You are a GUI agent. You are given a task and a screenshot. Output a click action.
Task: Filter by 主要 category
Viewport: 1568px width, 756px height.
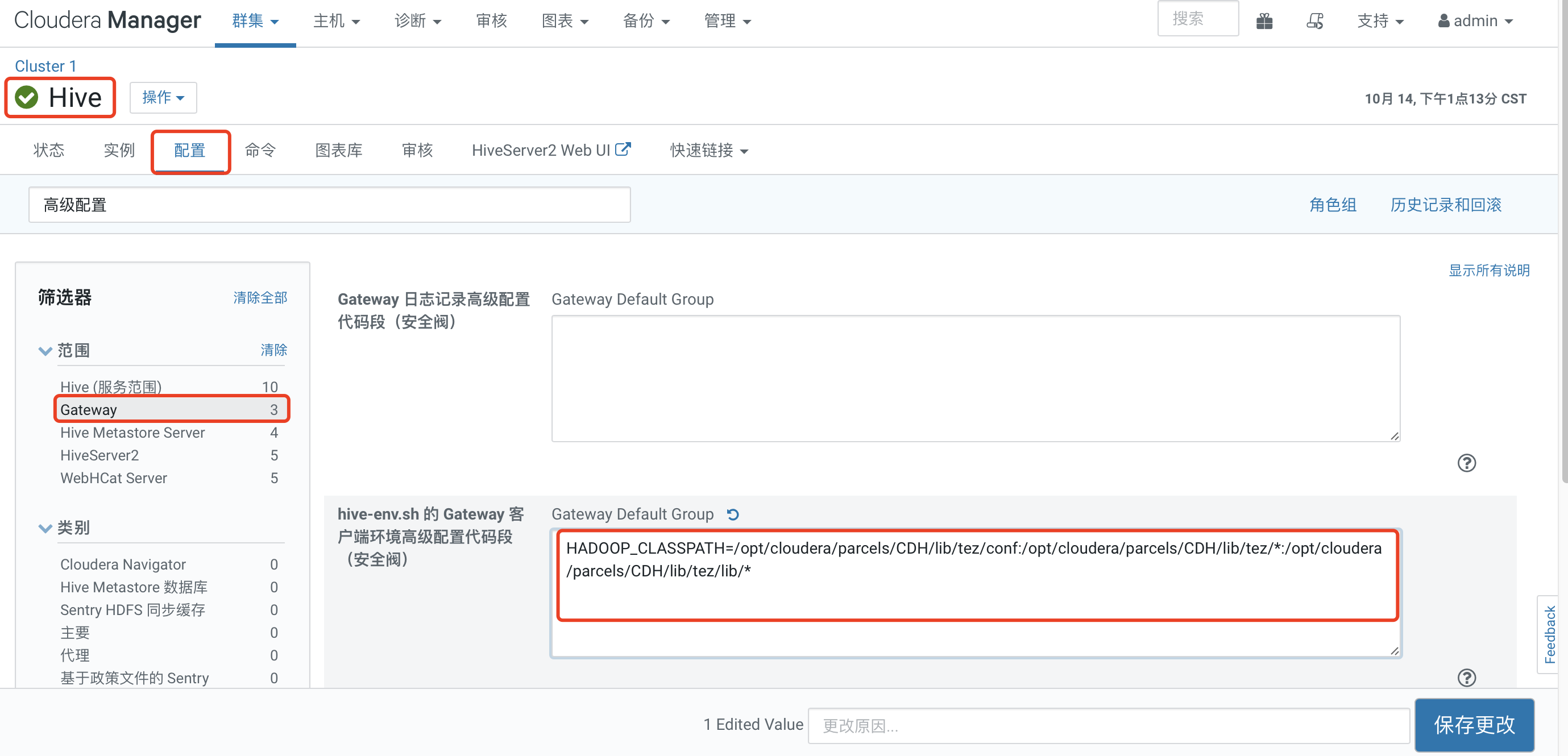[169, 633]
